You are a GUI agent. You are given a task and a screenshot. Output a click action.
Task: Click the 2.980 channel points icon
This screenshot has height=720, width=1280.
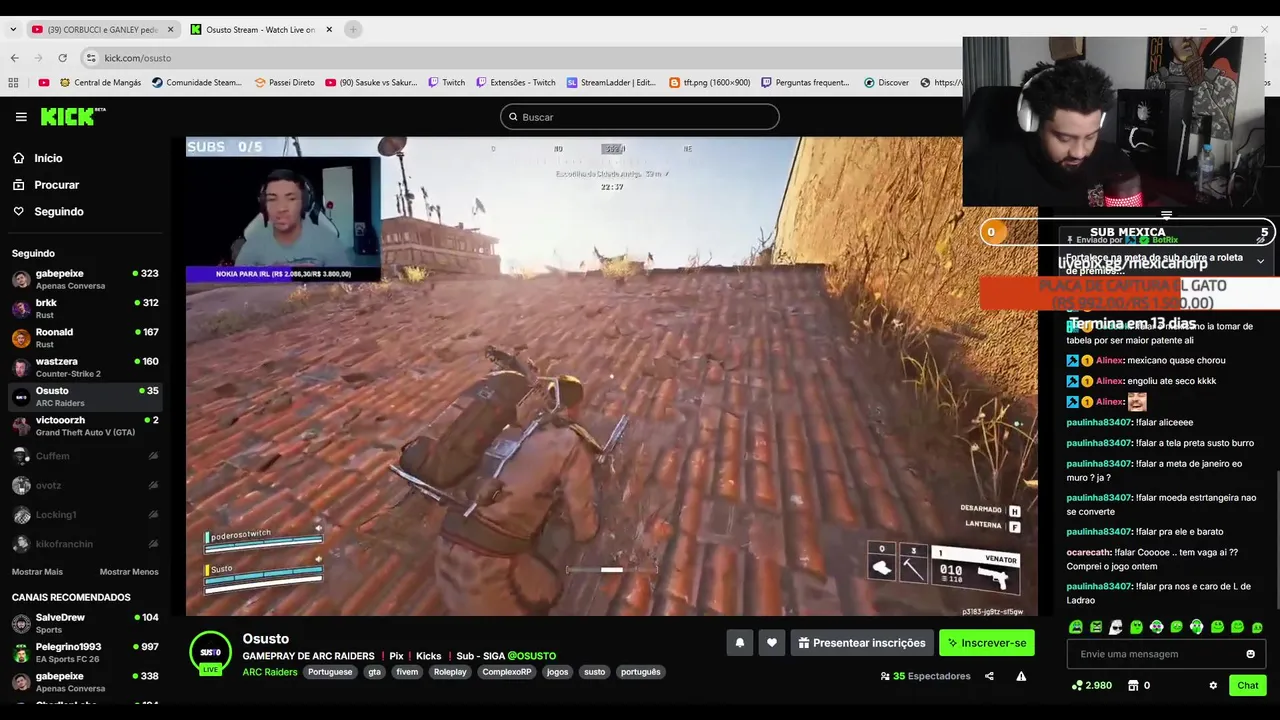point(1076,685)
